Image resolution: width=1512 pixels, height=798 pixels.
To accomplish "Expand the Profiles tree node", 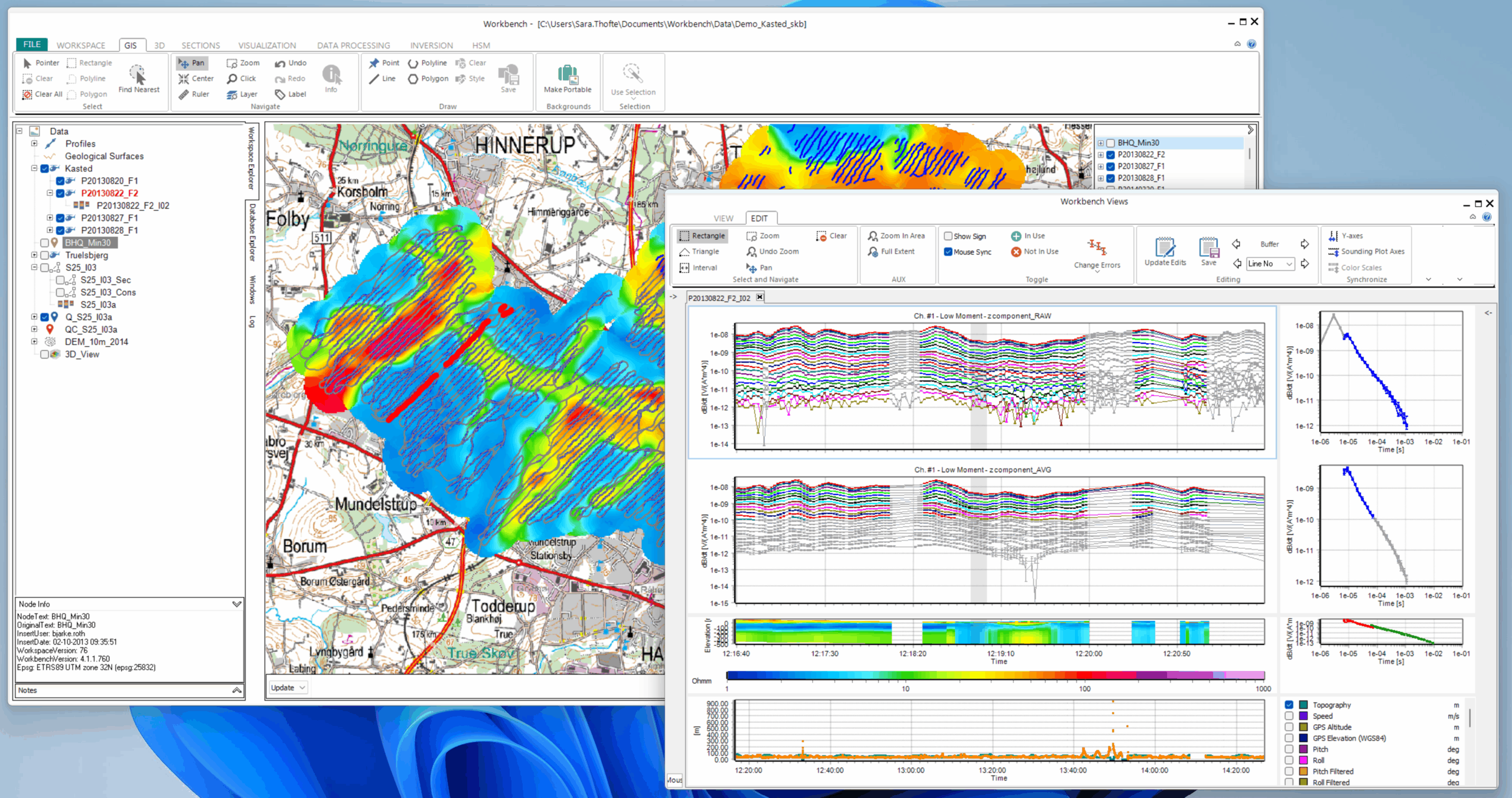I will [x=34, y=144].
